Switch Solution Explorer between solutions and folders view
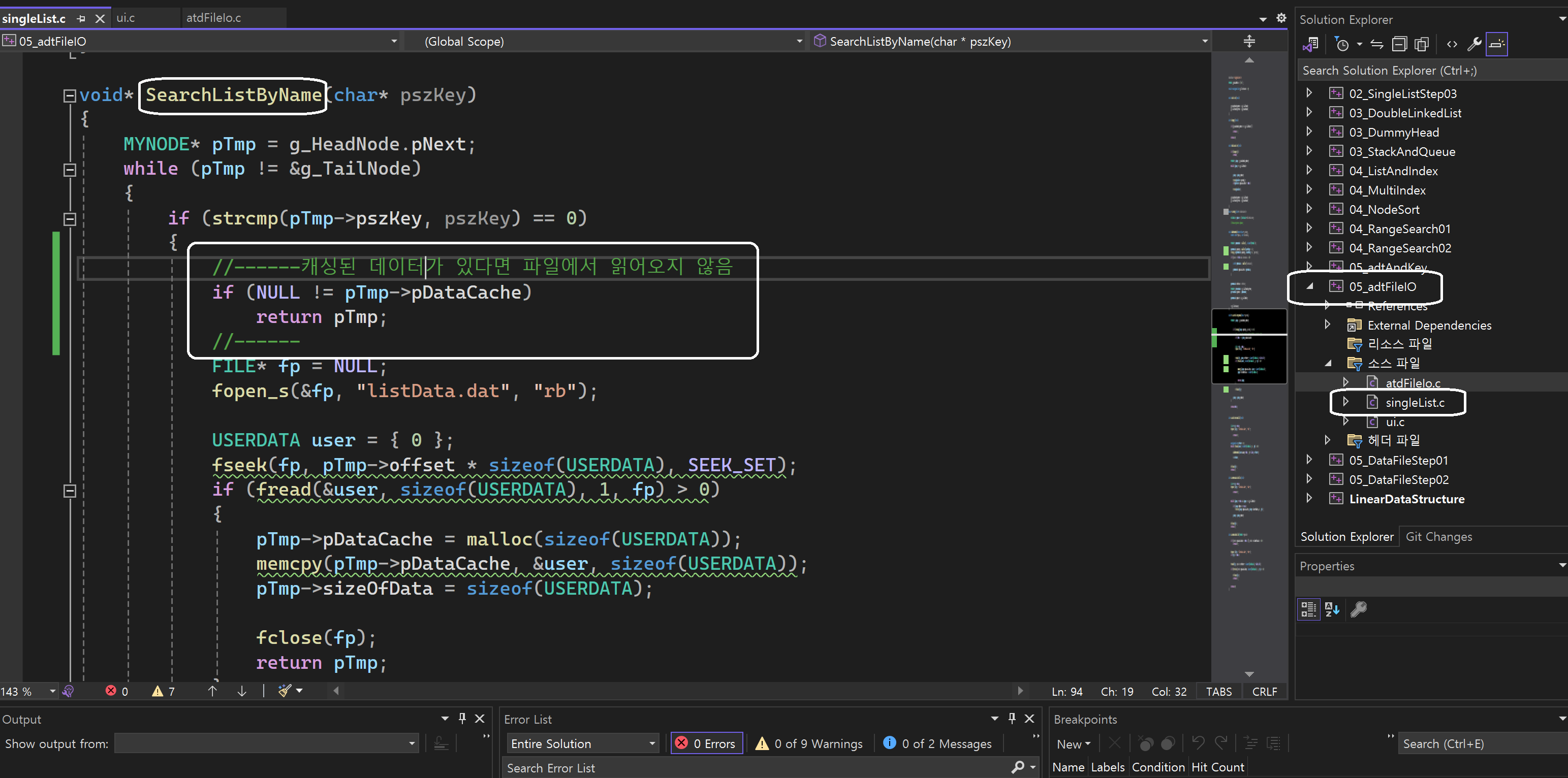1568x778 pixels. 1310,44
